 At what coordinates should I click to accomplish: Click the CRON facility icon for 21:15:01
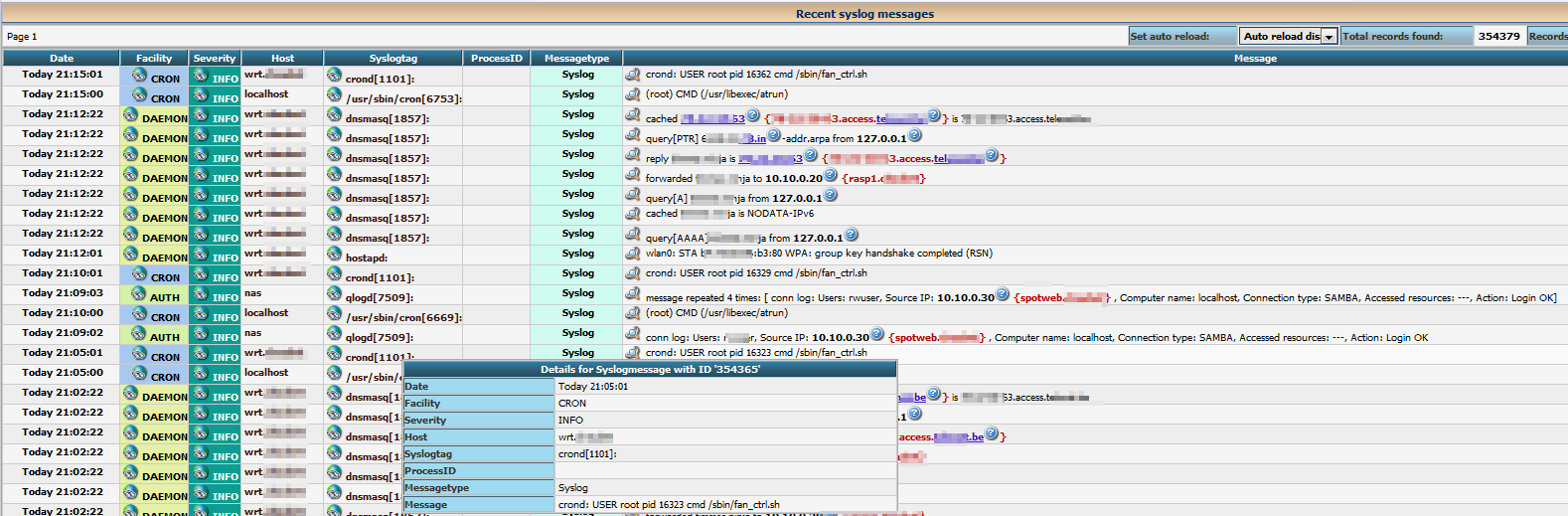tap(139, 76)
